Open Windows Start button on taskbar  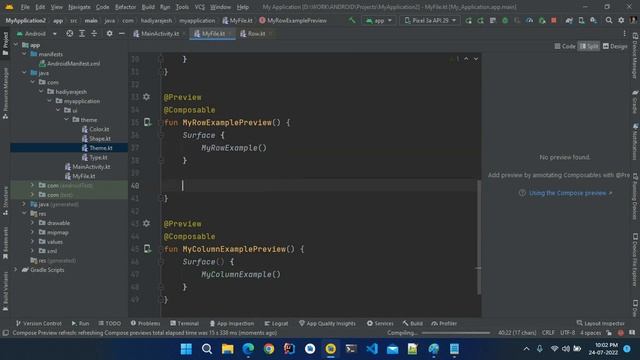pyautogui.click(x=186, y=349)
